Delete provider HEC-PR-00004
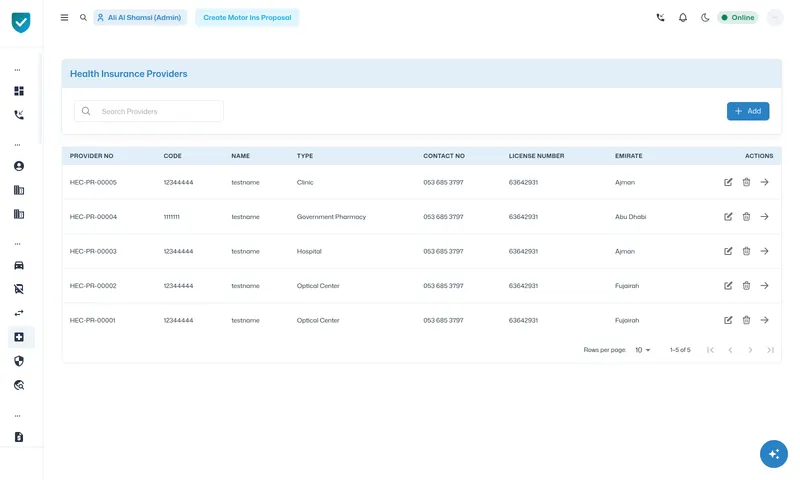Image resolution: width=800 pixels, height=480 pixels. point(746,217)
